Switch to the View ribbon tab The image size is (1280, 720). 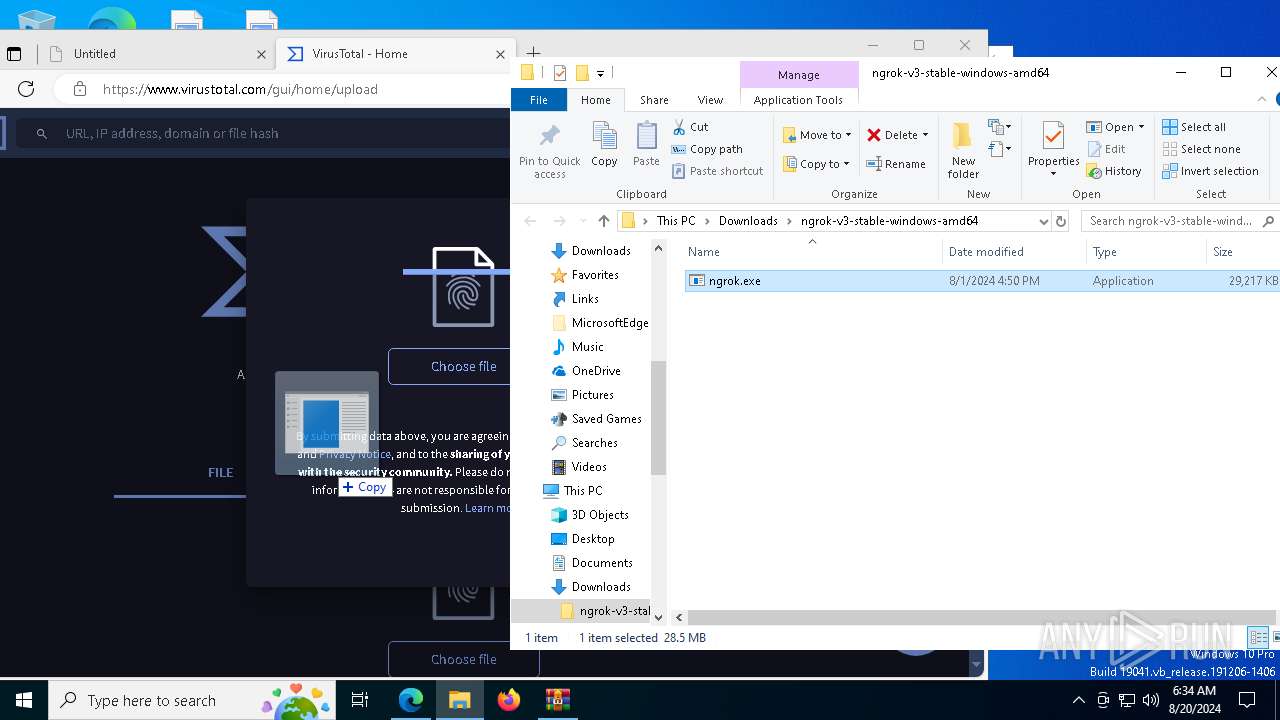710,100
